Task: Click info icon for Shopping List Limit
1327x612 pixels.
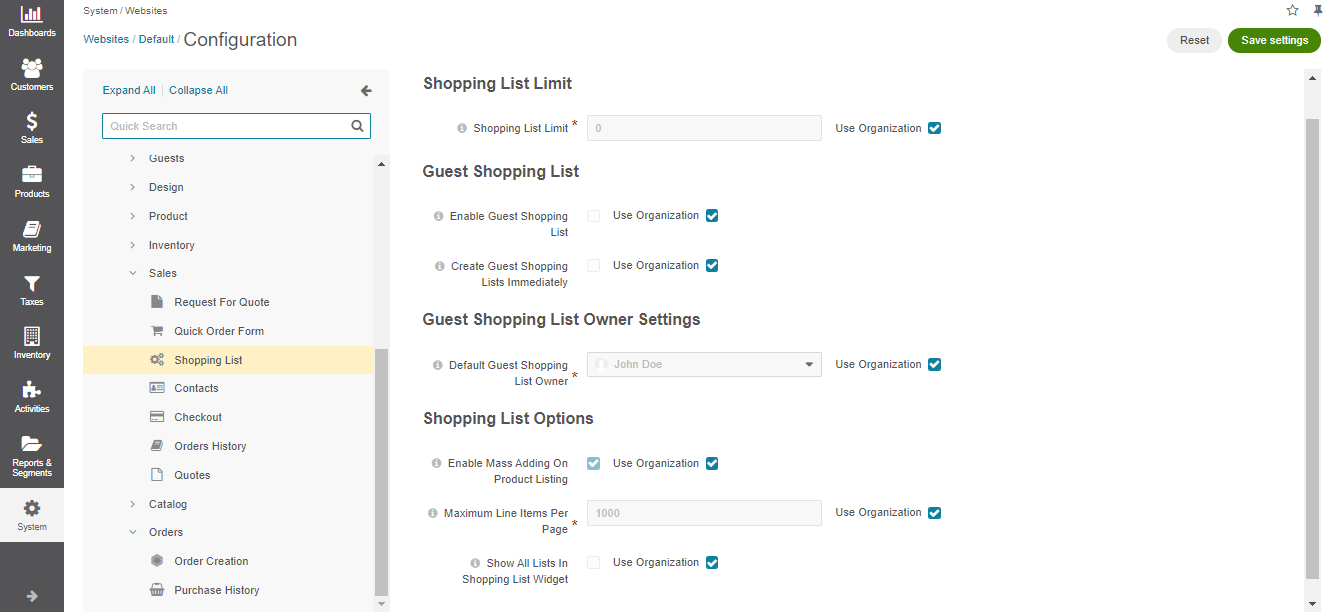Action: [x=462, y=128]
